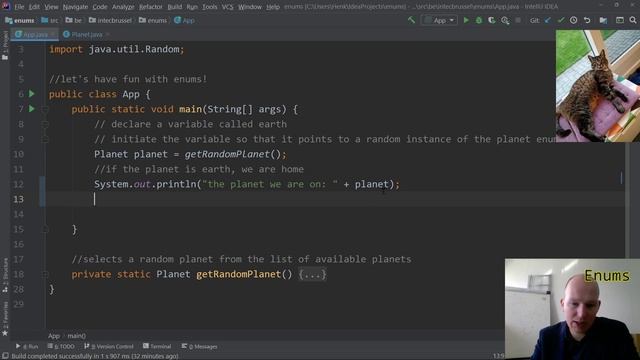Click src folder in navigation bar

pyautogui.click(x=50, y=20)
